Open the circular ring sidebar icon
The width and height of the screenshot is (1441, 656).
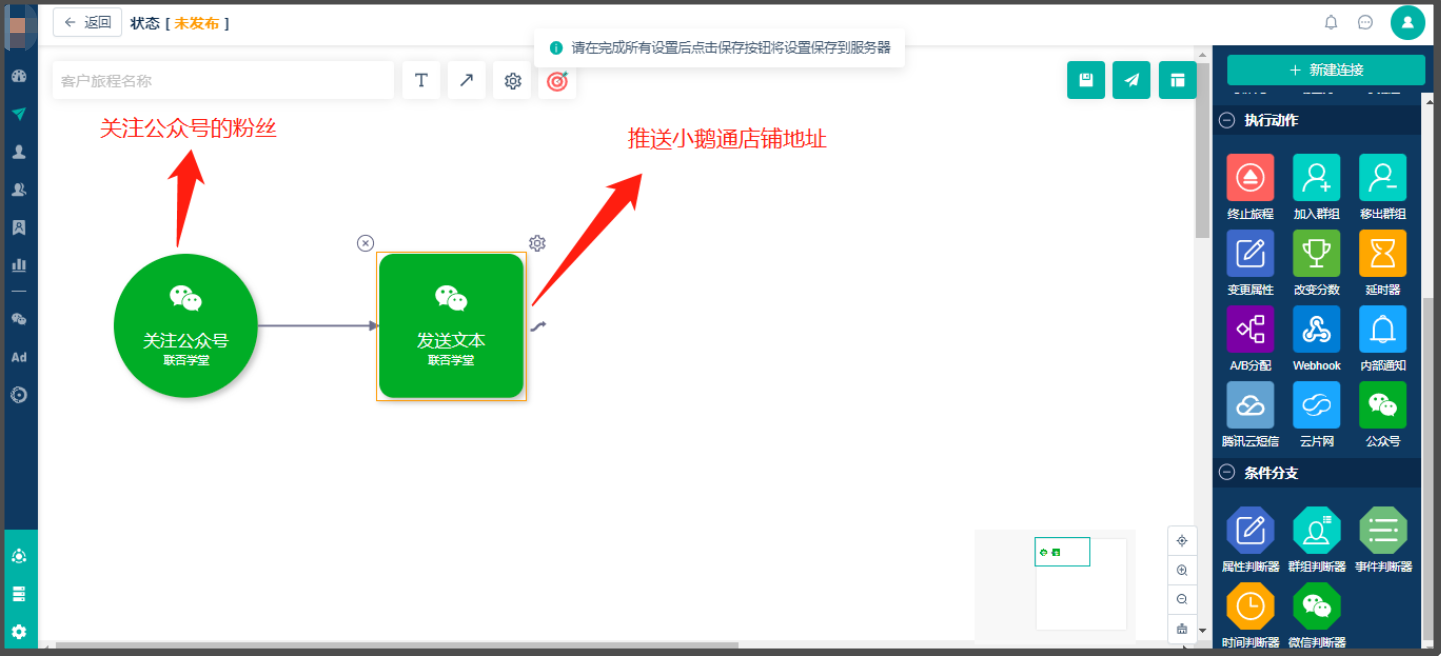[18, 395]
